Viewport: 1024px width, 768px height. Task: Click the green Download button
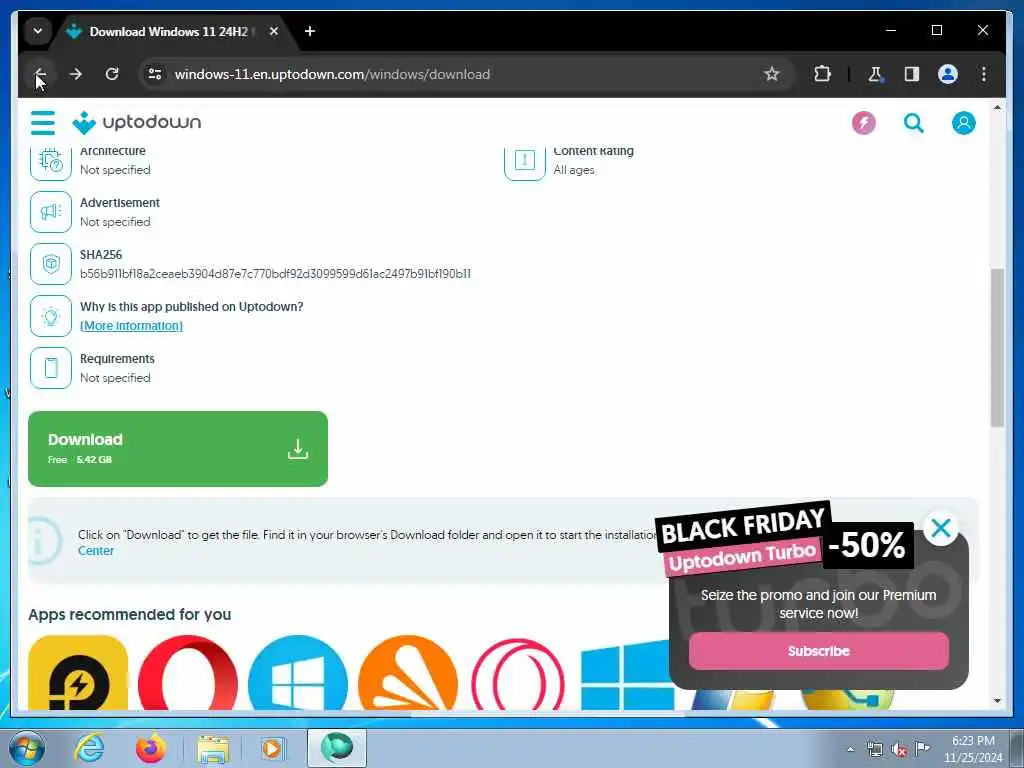click(x=178, y=449)
